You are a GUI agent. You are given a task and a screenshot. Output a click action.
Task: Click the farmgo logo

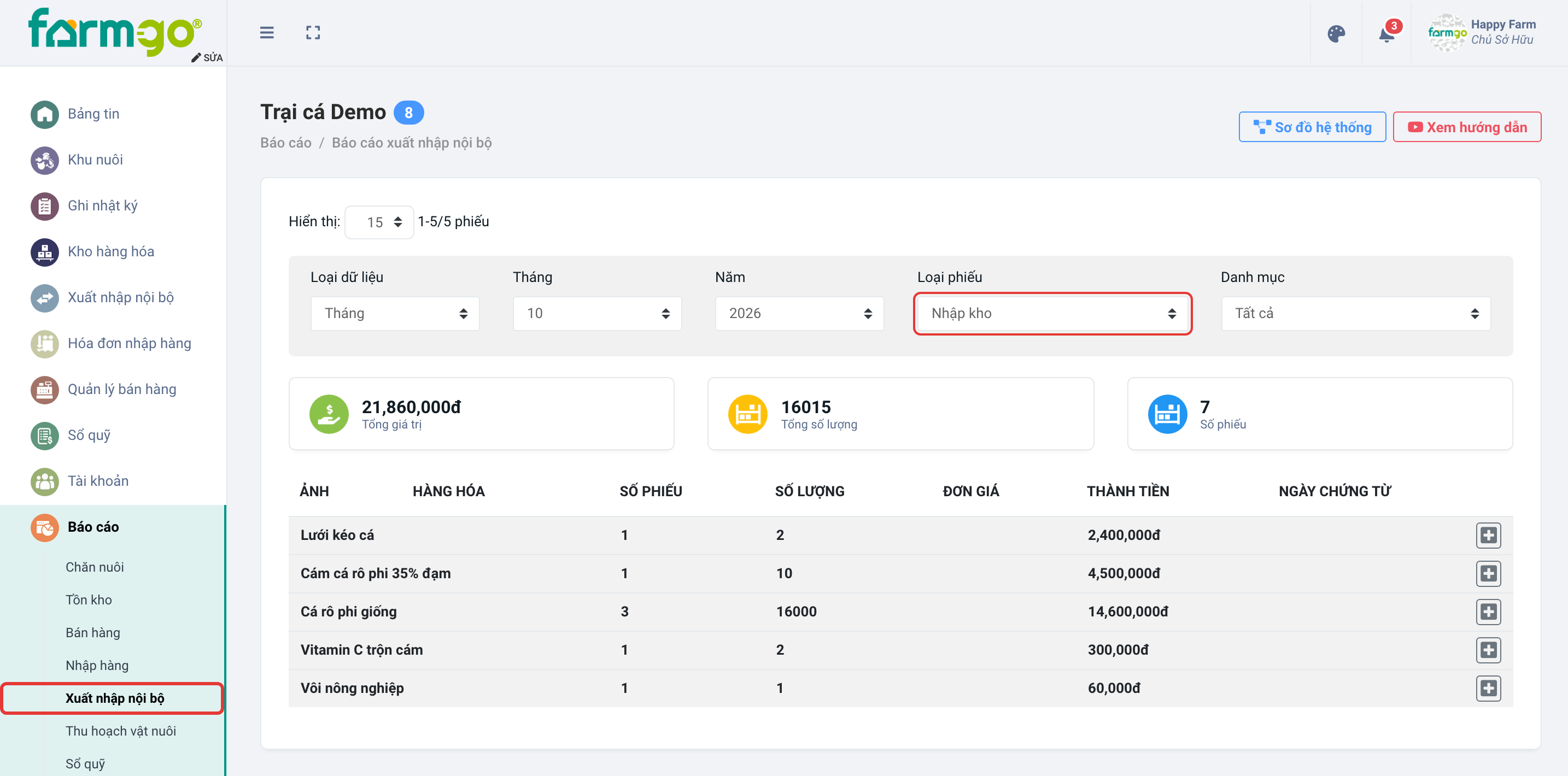pos(114,32)
